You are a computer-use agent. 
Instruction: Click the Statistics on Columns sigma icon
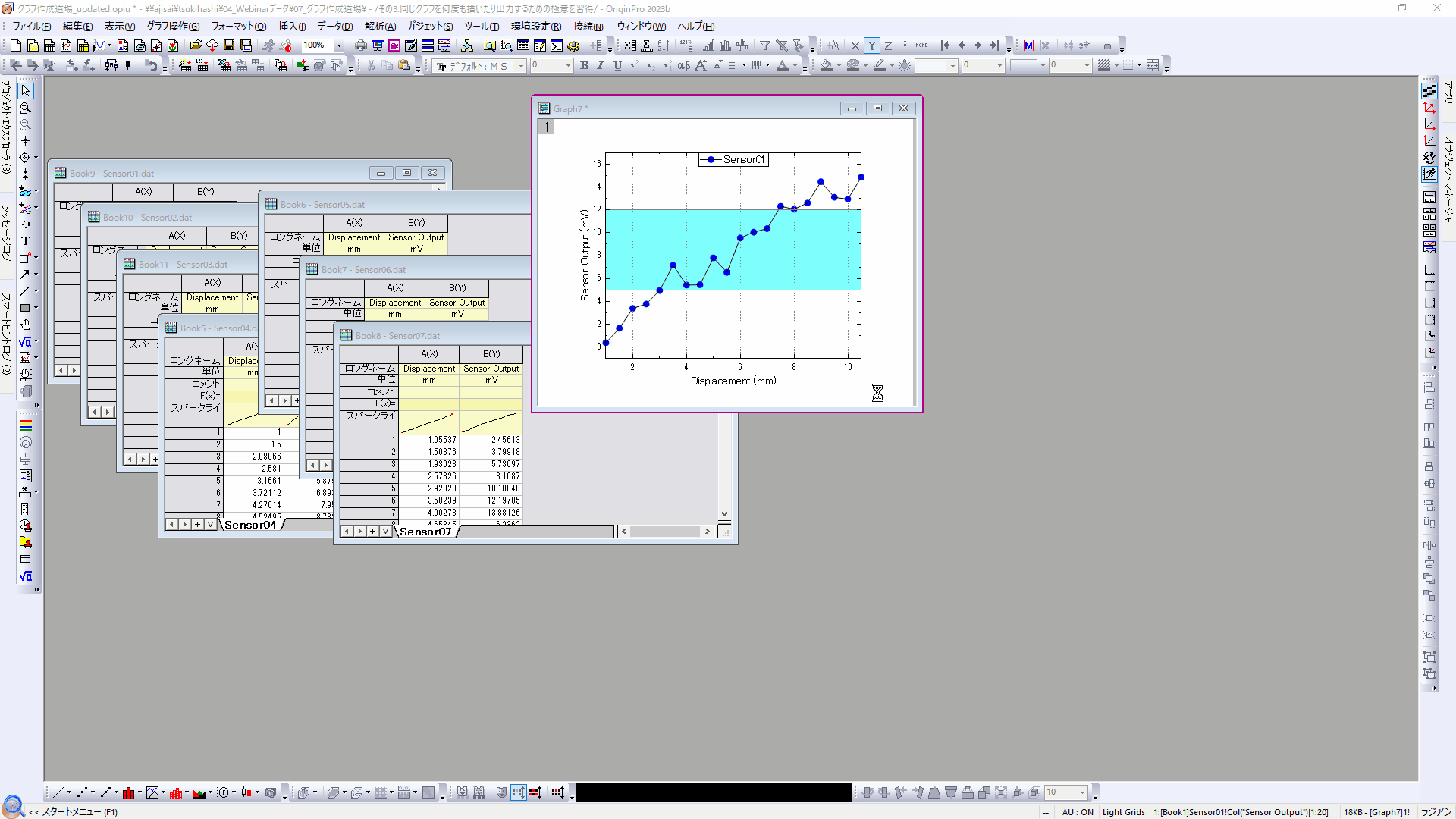click(x=630, y=45)
